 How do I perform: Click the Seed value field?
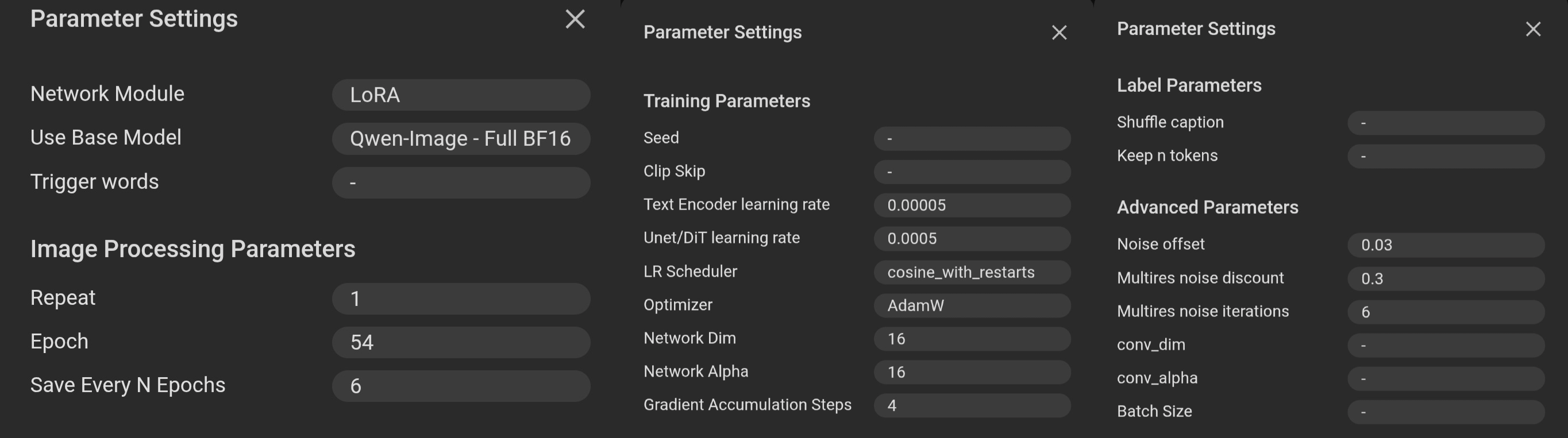(972, 139)
